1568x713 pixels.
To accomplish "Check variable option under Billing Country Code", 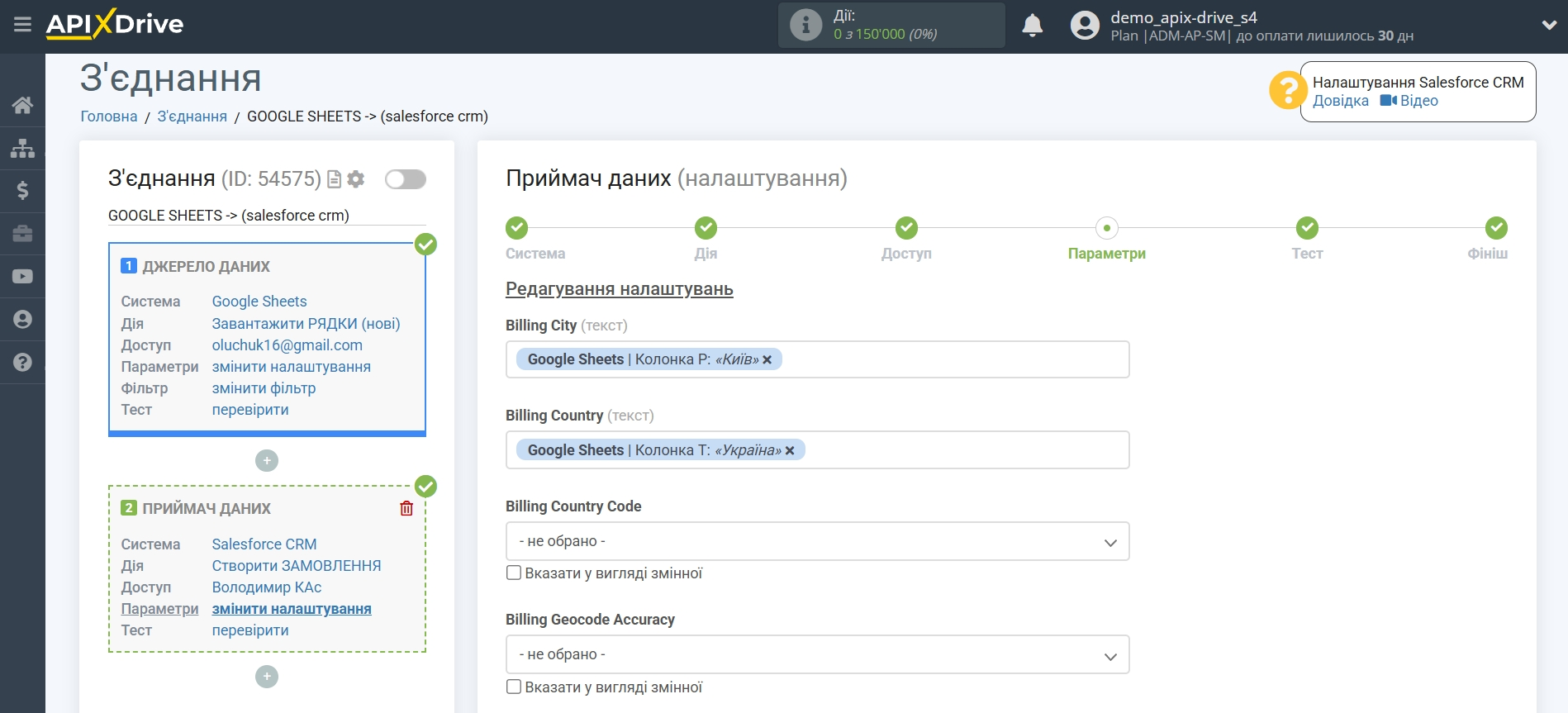I will (x=514, y=573).
